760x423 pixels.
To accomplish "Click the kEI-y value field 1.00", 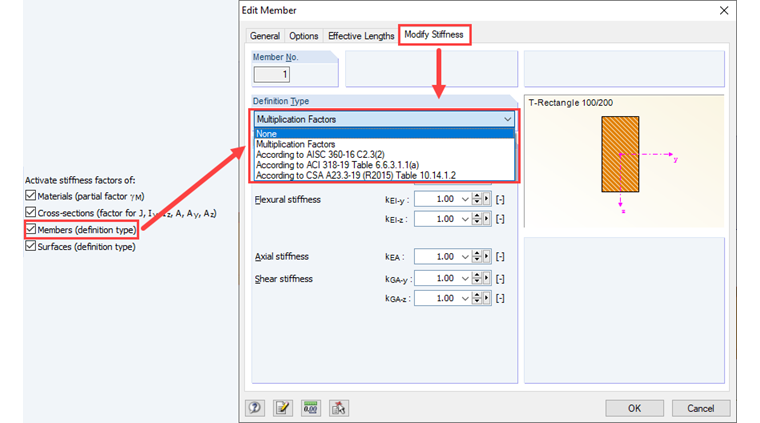I will coord(437,199).
